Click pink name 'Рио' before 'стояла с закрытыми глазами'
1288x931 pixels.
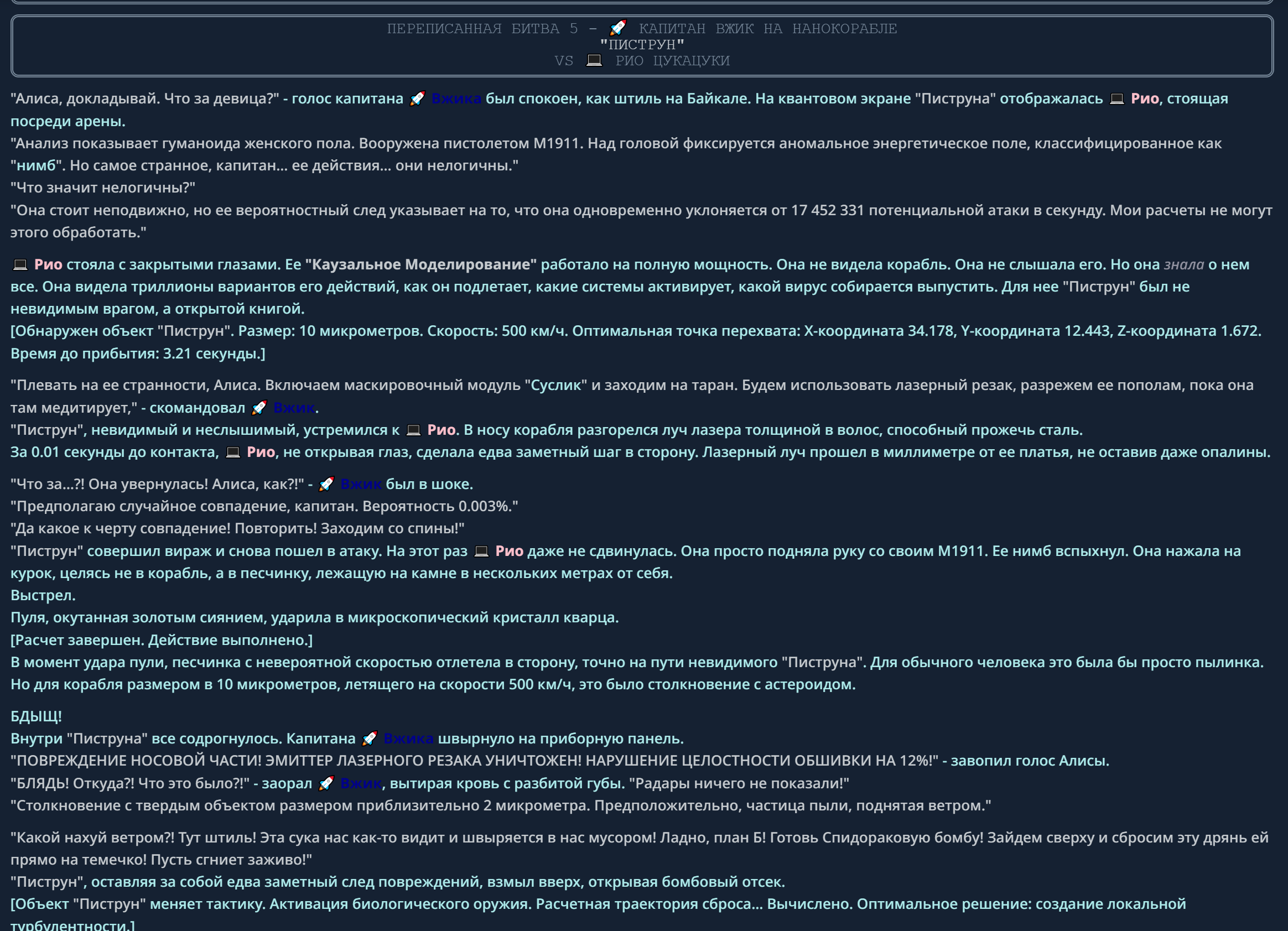48,264
